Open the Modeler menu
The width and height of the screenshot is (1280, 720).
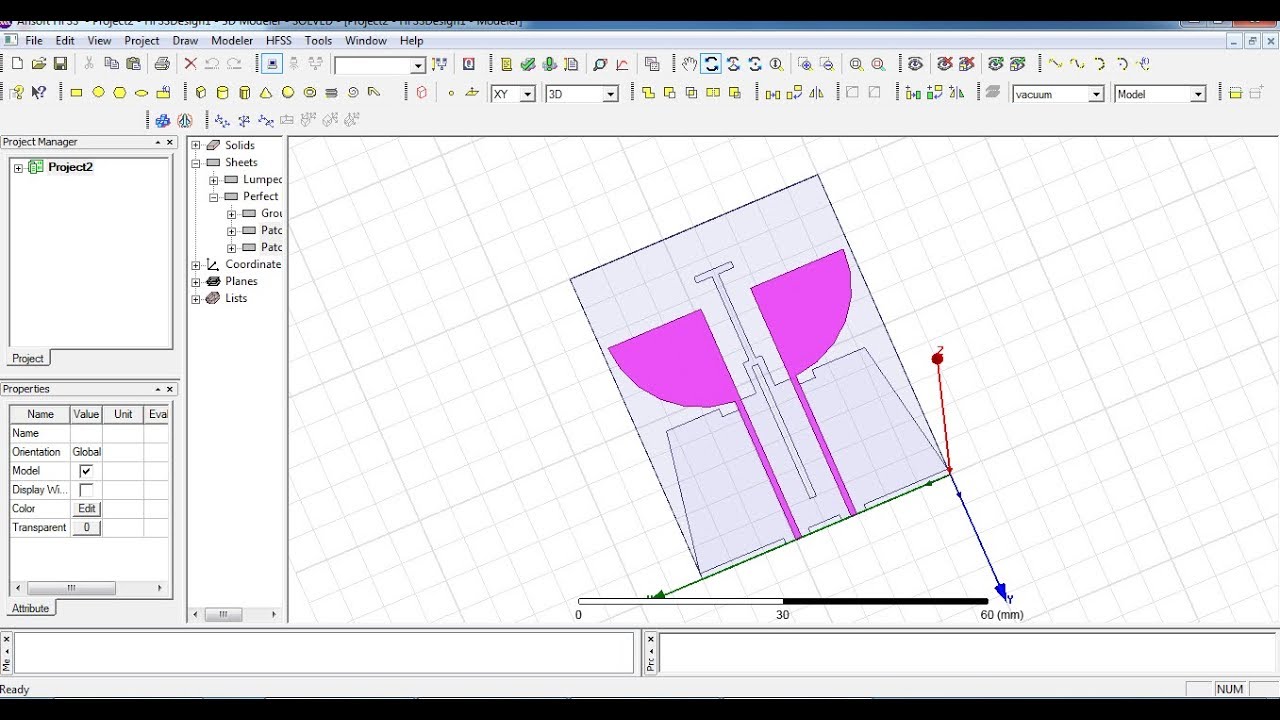point(232,41)
